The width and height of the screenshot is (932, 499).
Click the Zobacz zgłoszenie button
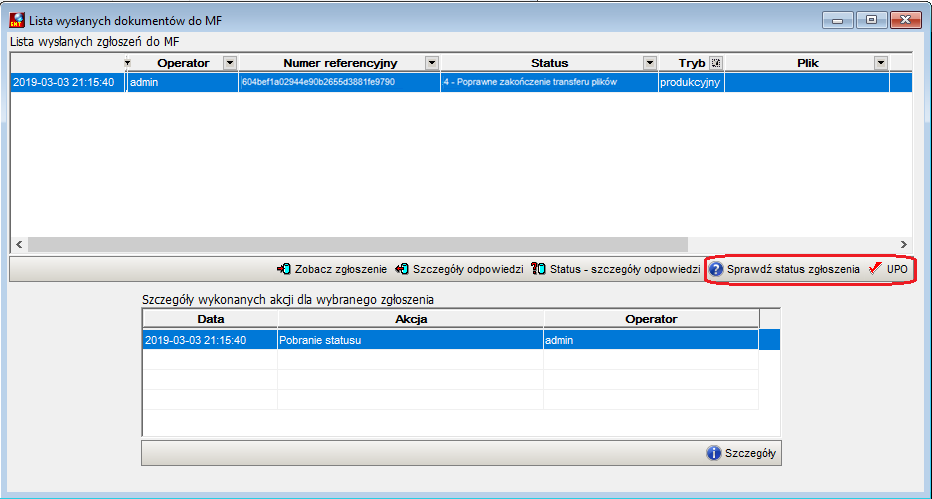(332, 269)
